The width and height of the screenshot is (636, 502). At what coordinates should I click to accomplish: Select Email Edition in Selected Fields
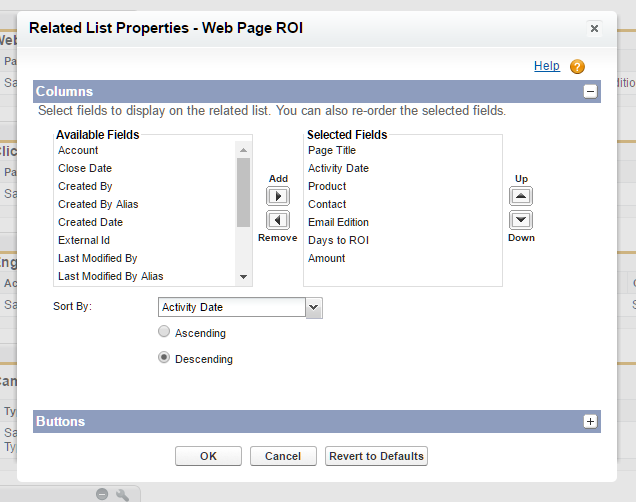click(x=341, y=222)
